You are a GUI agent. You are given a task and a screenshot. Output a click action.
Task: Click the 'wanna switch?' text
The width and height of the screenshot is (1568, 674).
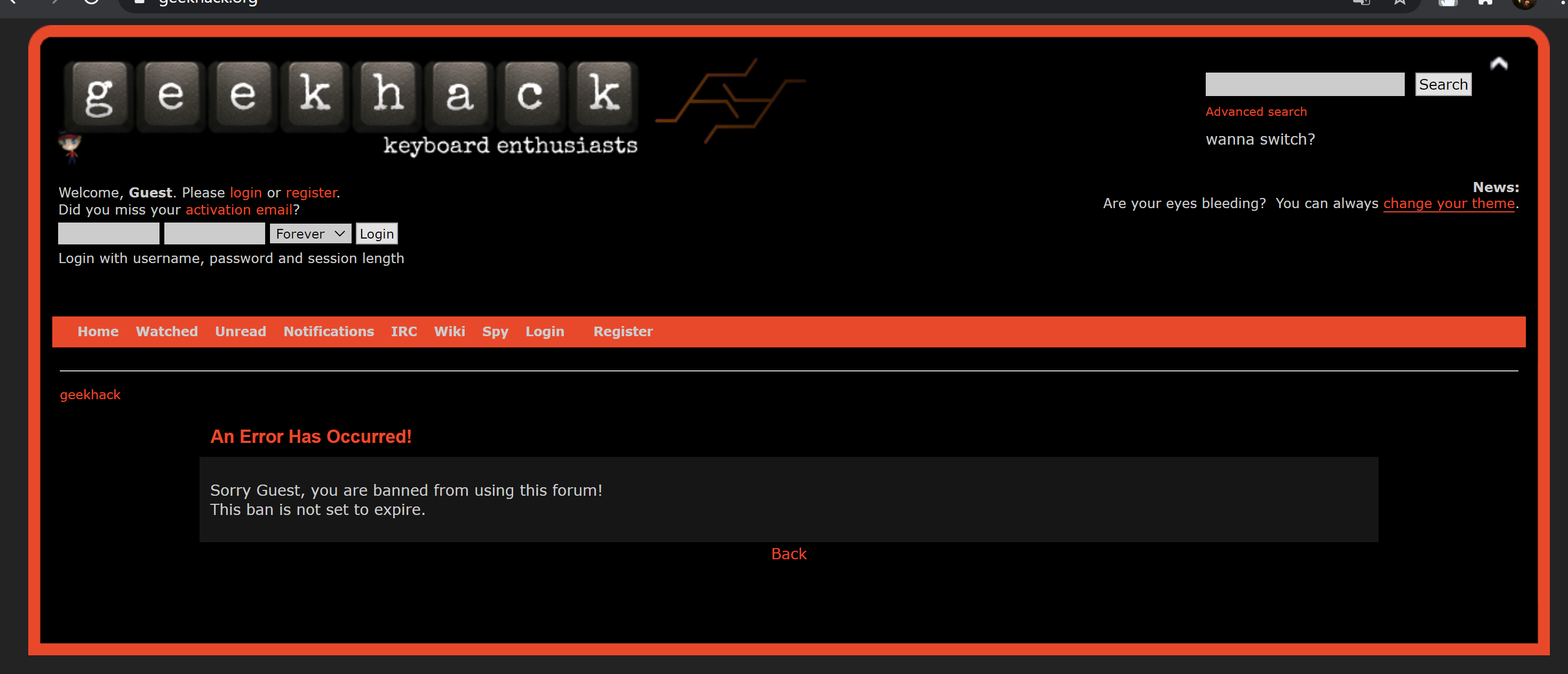(1260, 139)
